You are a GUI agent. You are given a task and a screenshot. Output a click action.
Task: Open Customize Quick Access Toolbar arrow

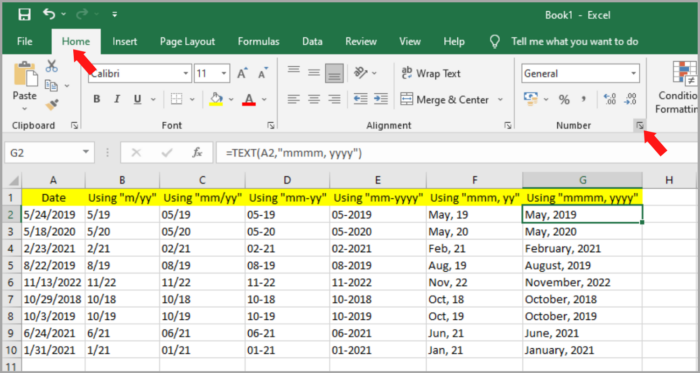point(115,15)
